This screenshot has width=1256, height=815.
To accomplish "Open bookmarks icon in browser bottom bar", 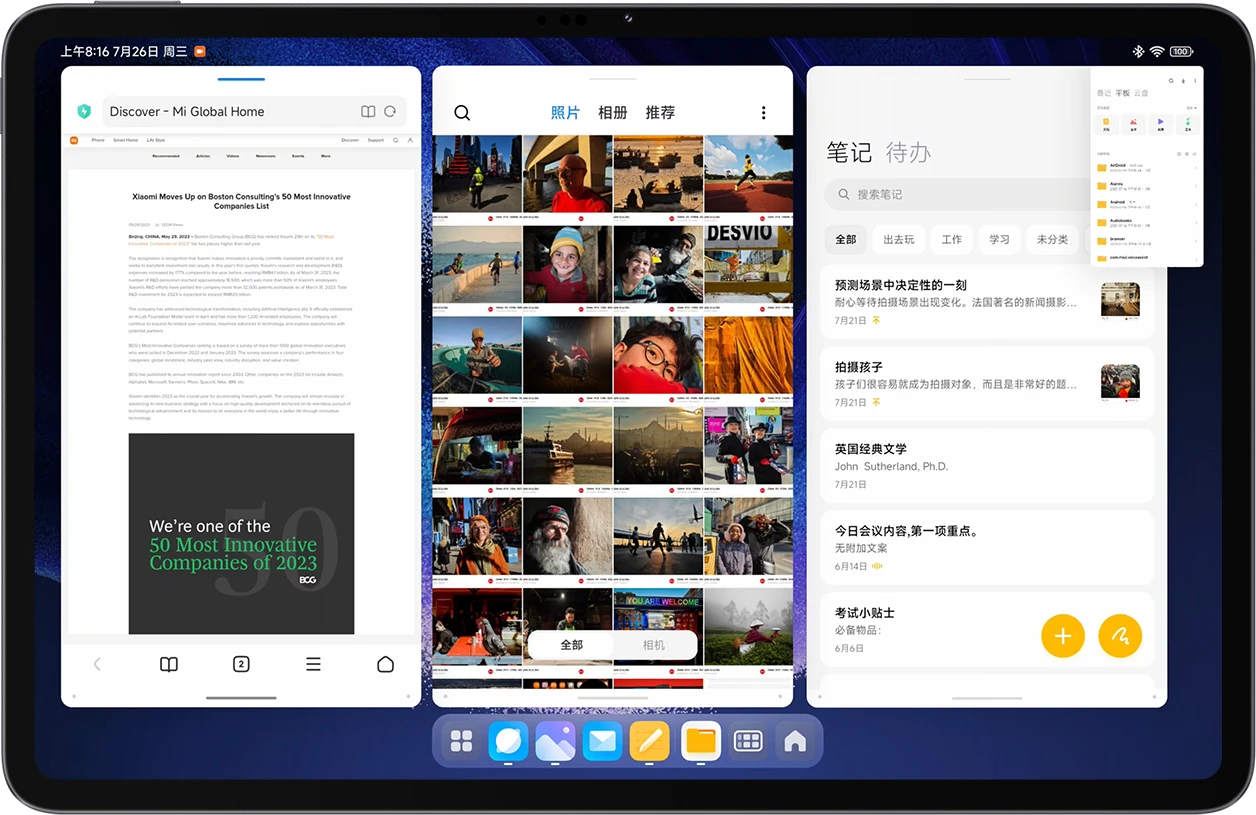I will 169,664.
